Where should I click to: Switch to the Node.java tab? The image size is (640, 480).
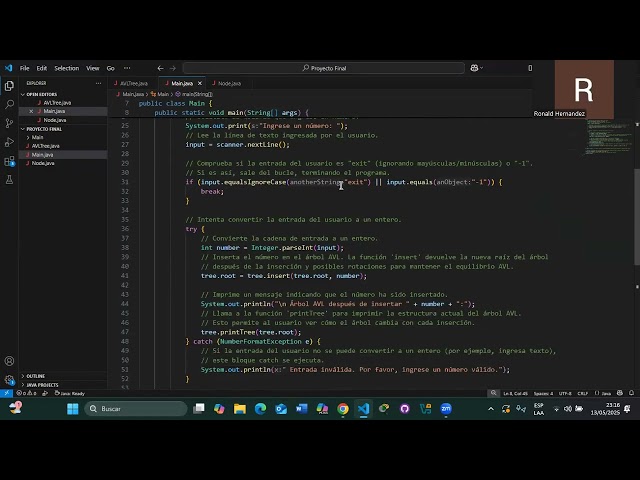[x=229, y=83]
